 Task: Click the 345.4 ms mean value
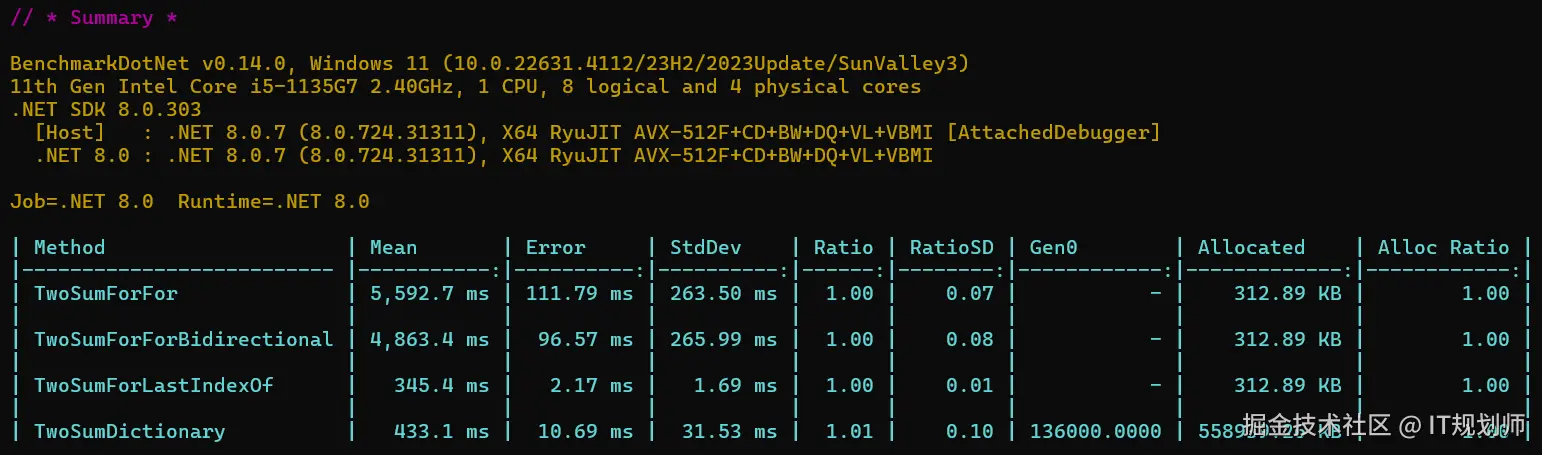pos(441,385)
